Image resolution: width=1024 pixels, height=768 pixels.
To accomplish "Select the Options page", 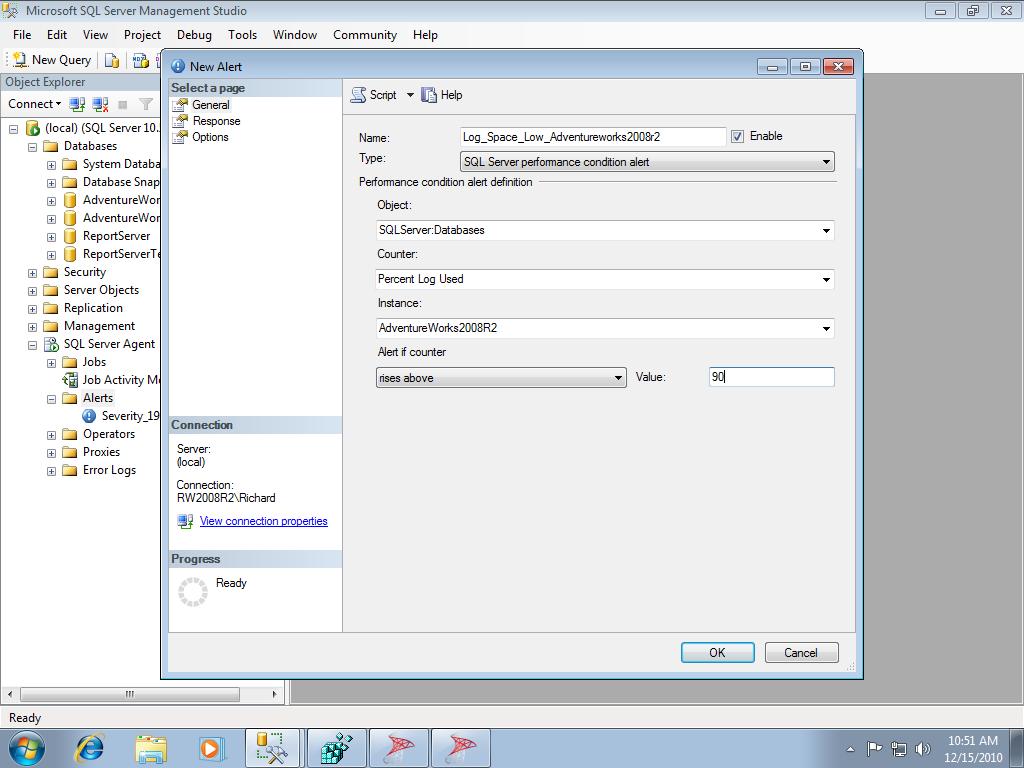I will tap(210, 137).
